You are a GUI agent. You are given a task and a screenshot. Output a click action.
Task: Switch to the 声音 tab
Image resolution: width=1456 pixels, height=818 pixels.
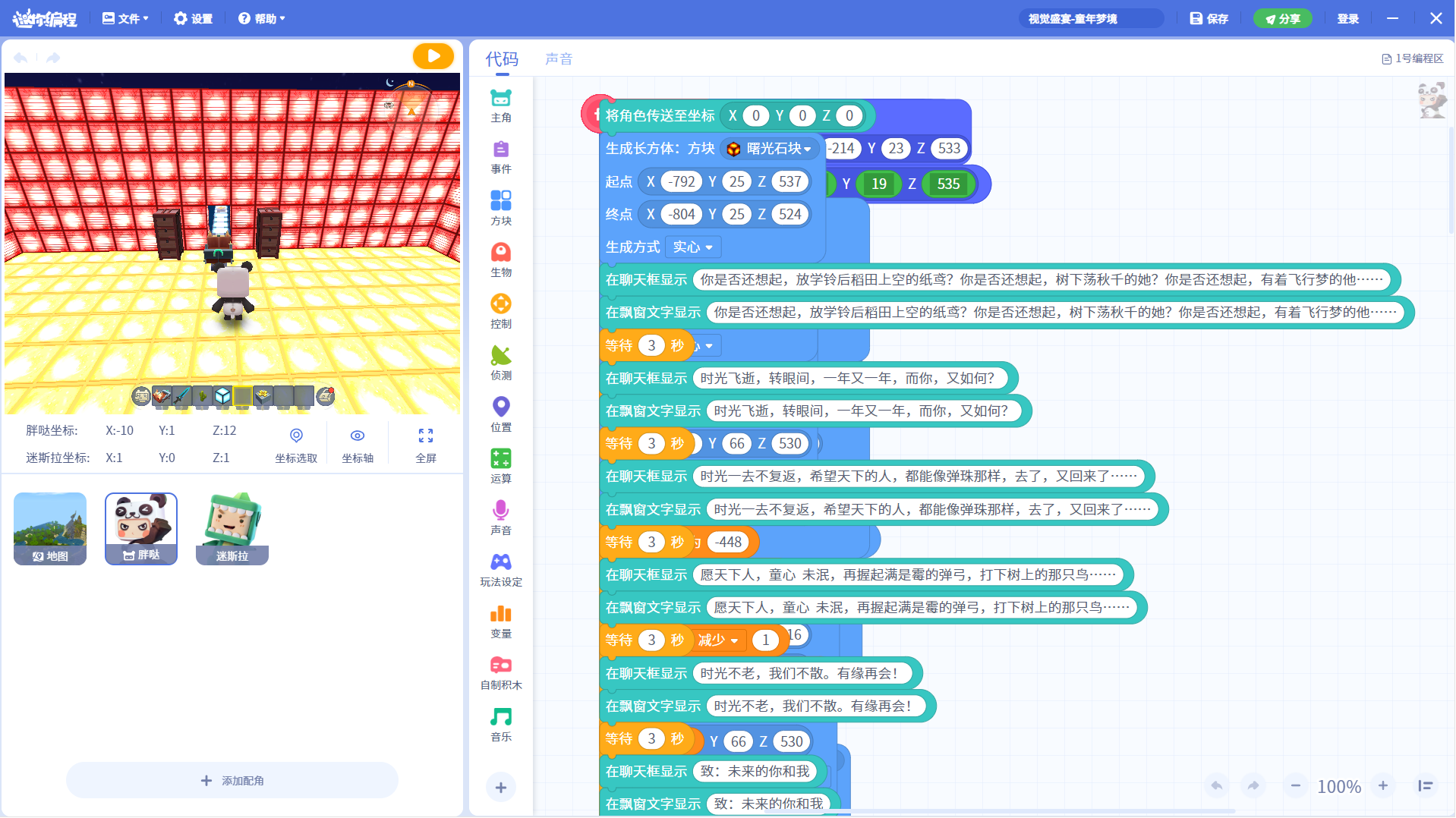pos(559,59)
